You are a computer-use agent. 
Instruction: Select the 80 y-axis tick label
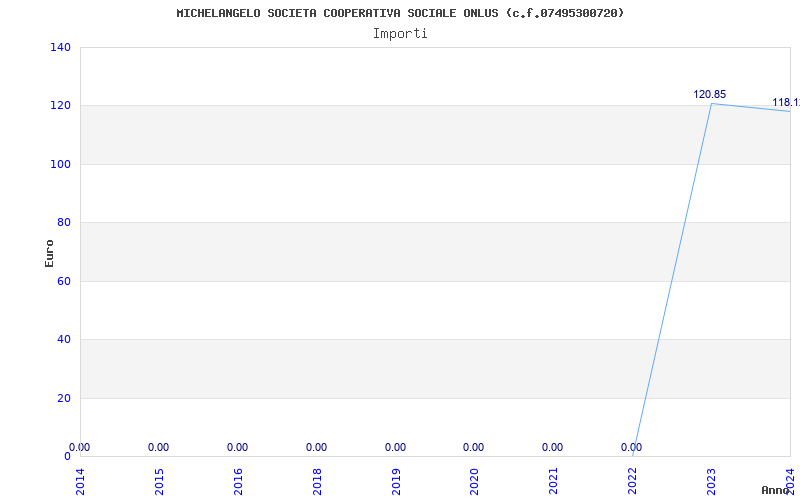pos(64,222)
